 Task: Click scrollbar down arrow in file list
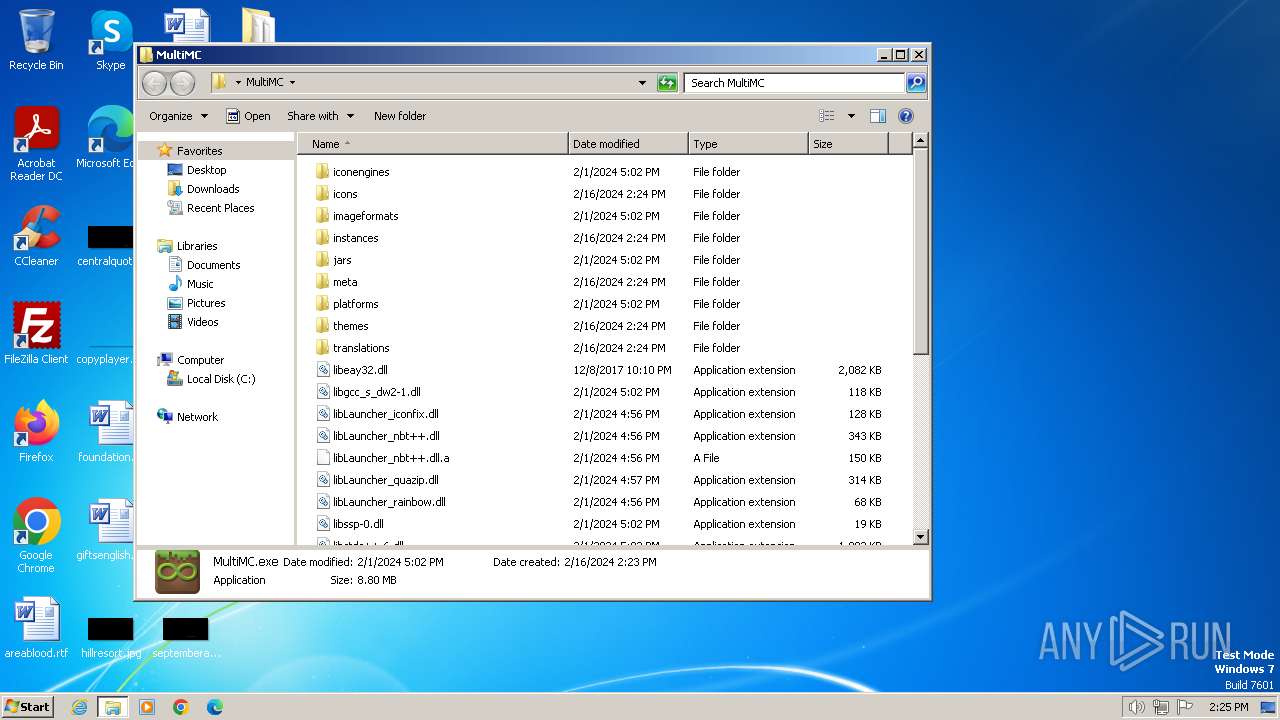point(921,537)
